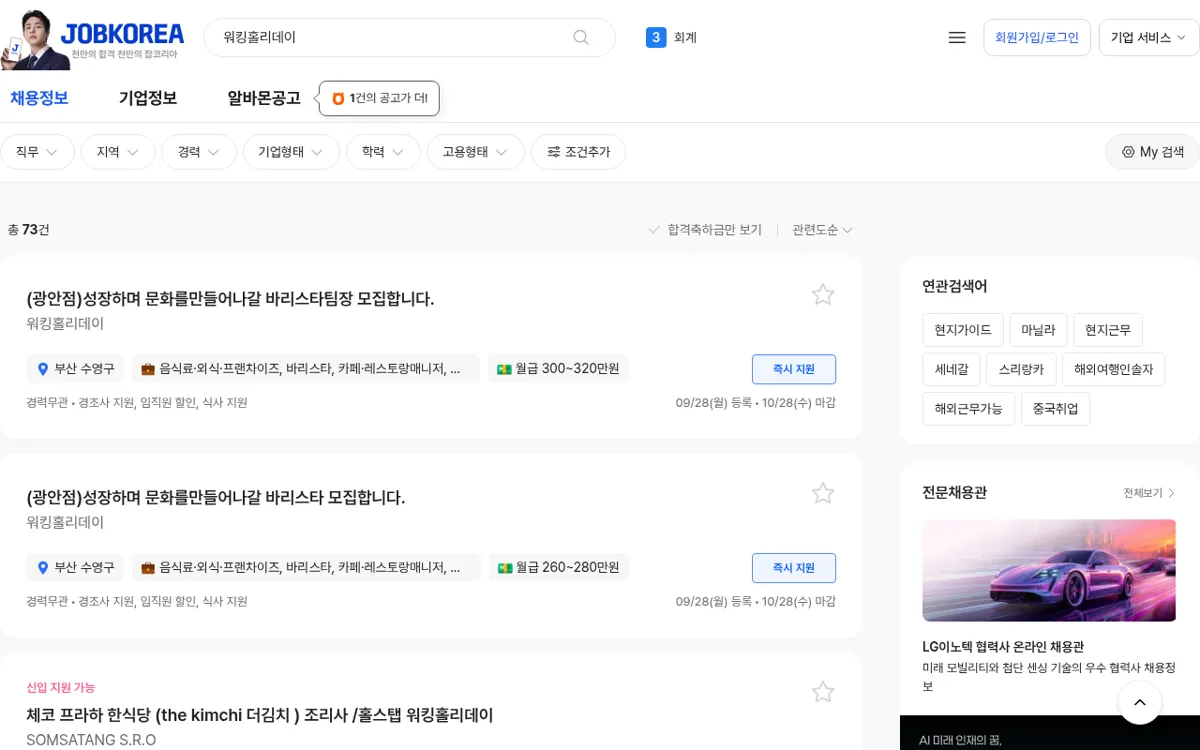Image resolution: width=1200 pixels, height=750 pixels.
Task: Open 바리스타팀장 모집합니다 job title
Action: [x=230, y=299]
